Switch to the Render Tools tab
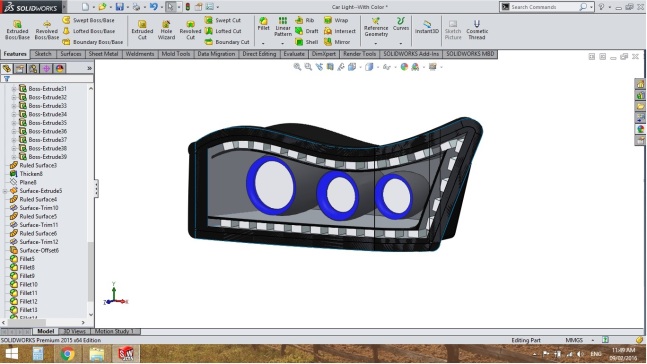The width and height of the screenshot is (647, 364). (359, 54)
